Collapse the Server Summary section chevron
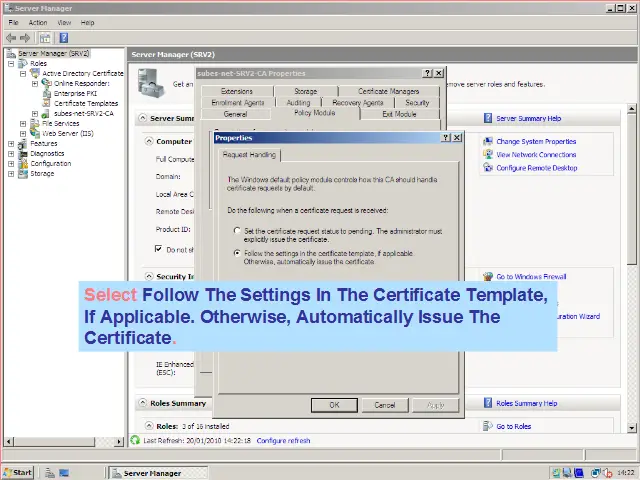Image resolution: width=640 pixels, height=480 pixels. click(142, 118)
